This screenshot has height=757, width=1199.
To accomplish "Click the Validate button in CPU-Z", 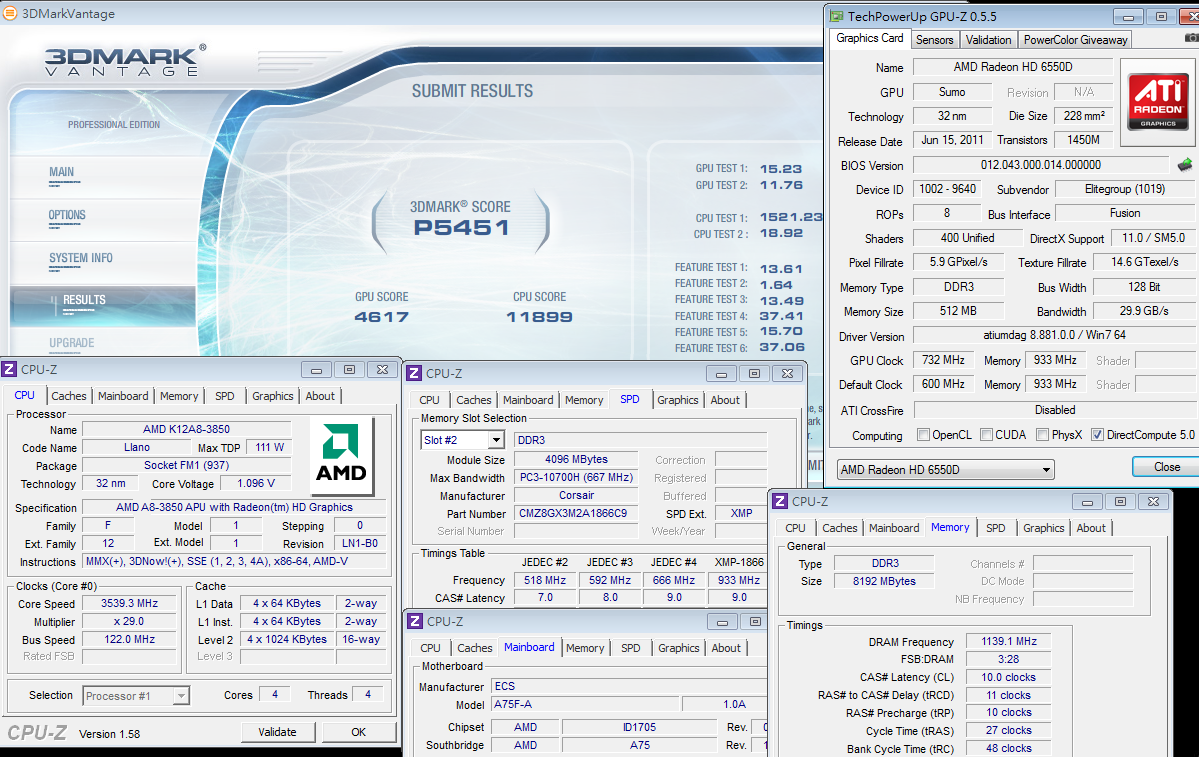I will coord(278,732).
